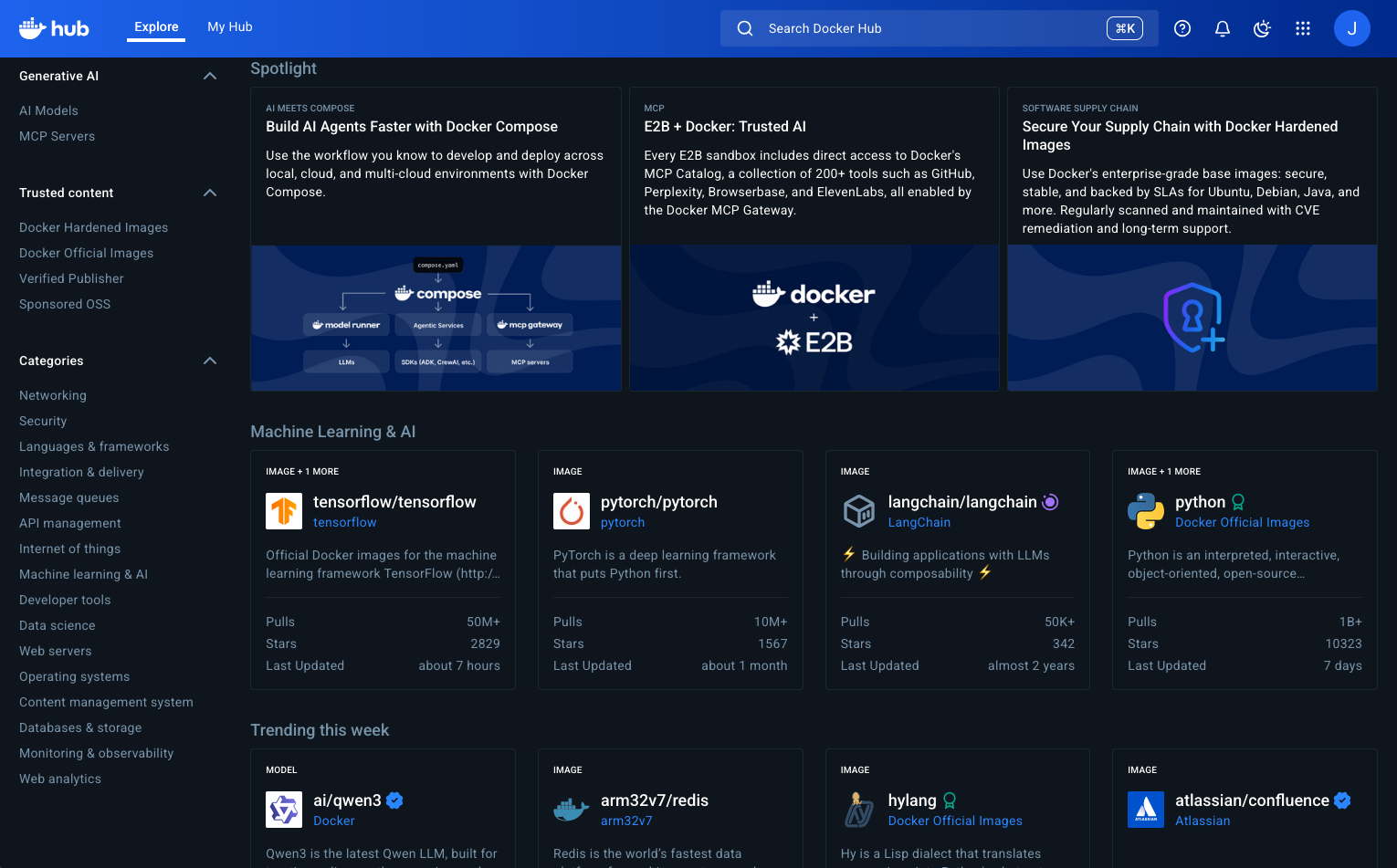The width and height of the screenshot is (1397, 868).
Task: Open the help question mark icon
Action: click(x=1182, y=28)
